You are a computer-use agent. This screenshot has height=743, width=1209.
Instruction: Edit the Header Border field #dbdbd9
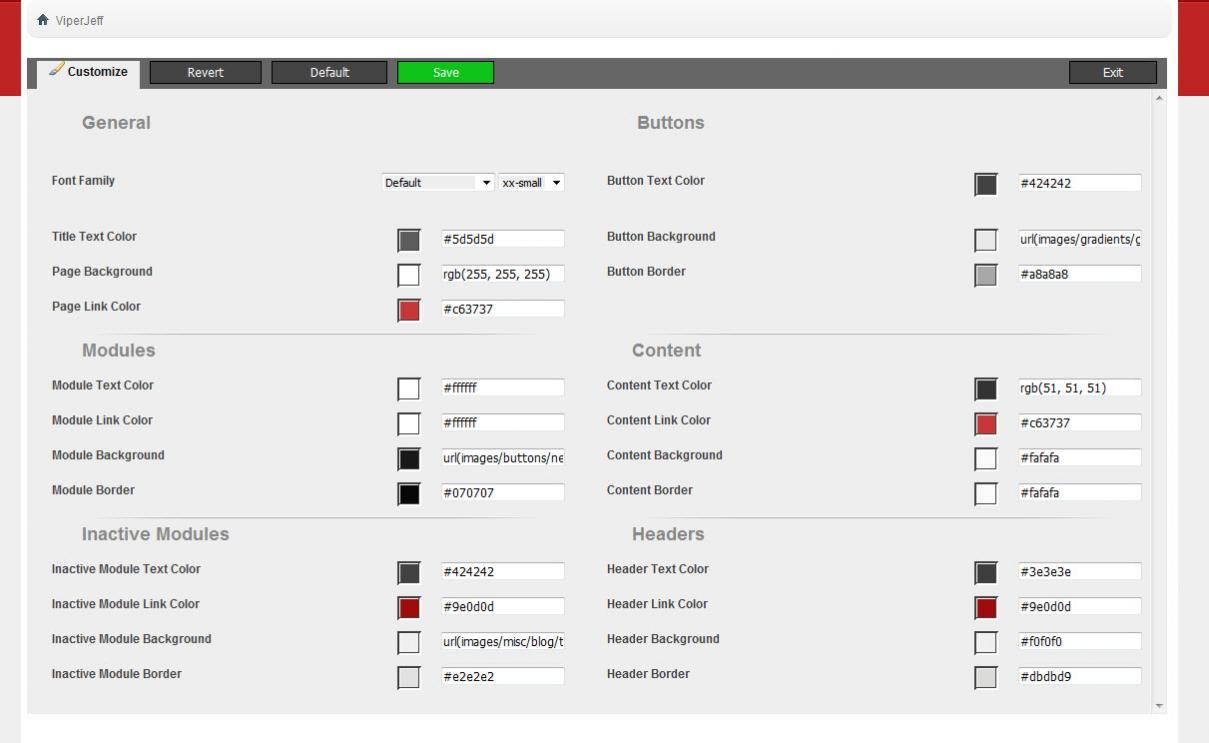pos(1079,677)
